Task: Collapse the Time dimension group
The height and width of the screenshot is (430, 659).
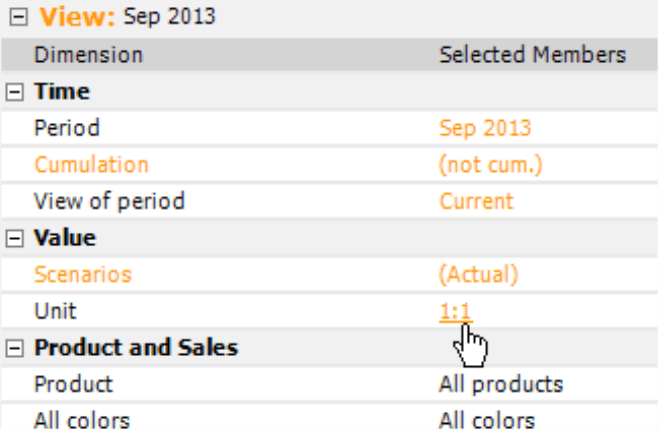Action: 15,92
